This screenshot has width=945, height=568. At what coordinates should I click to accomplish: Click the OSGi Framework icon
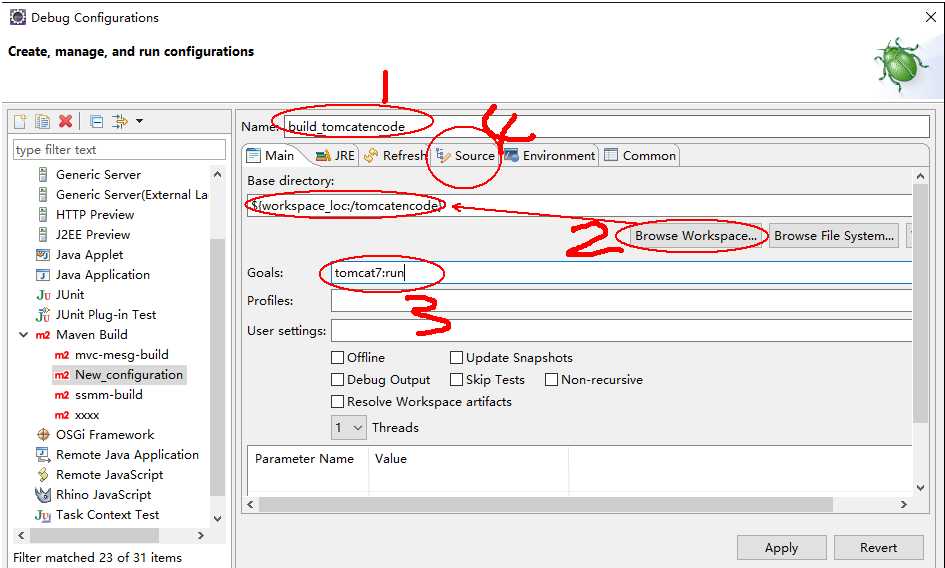tap(43, 435)
